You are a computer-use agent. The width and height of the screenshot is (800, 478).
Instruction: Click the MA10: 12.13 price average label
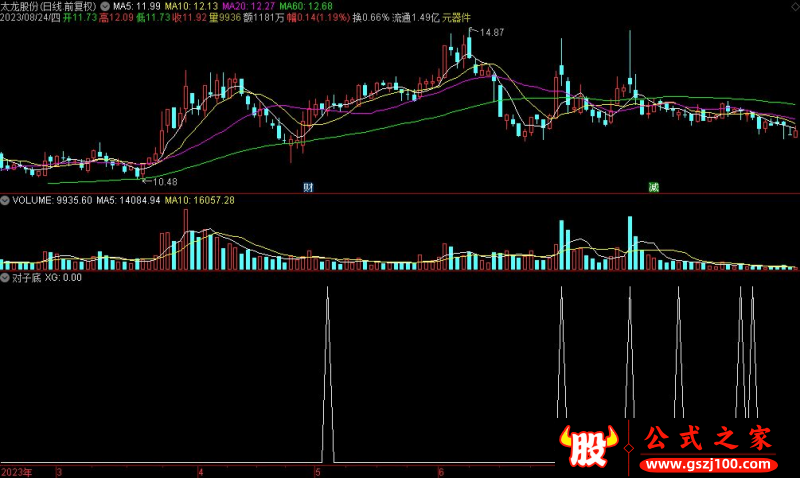pyautogui.click(x=191, y=7)
